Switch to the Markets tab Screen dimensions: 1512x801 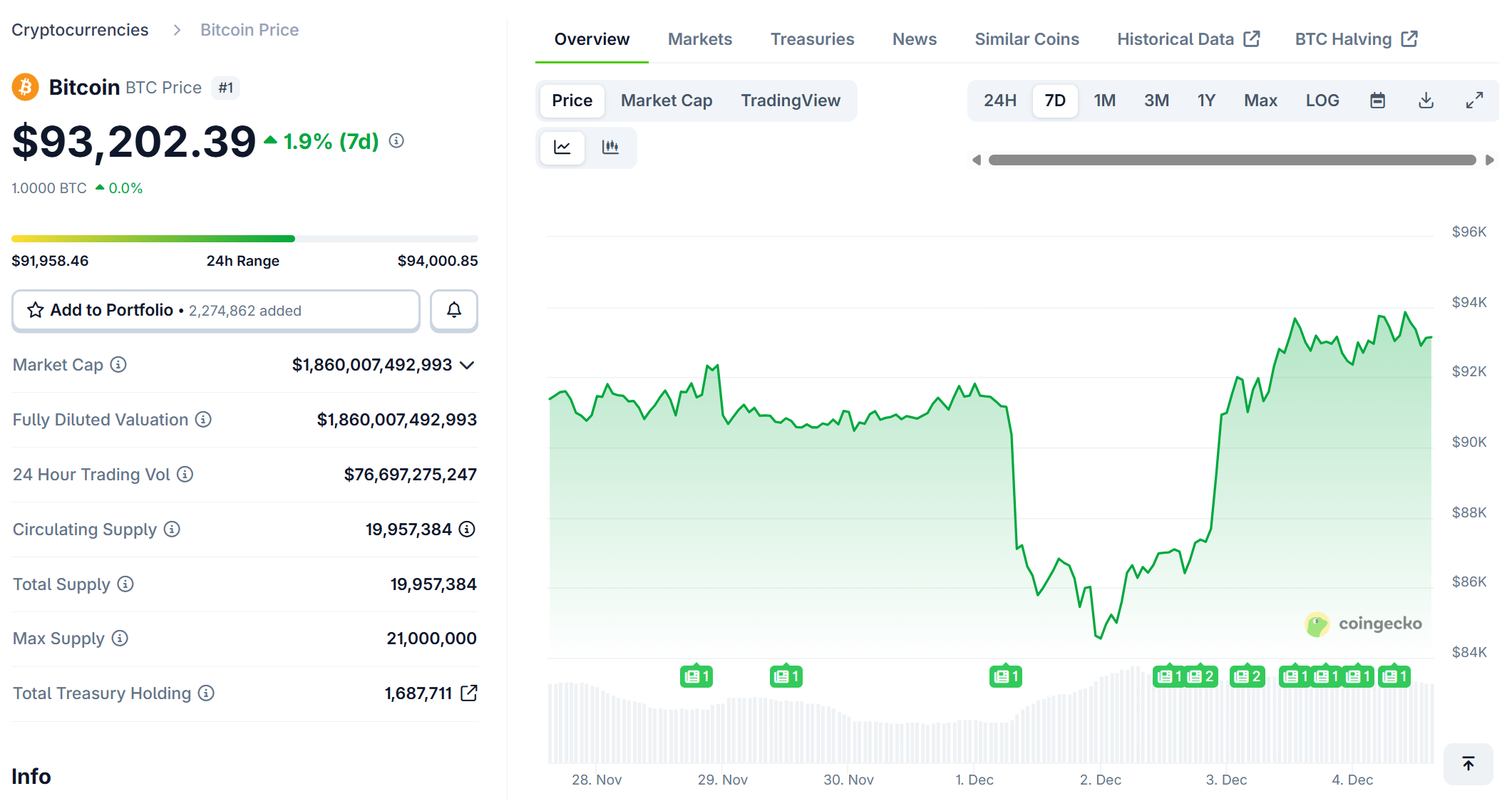point(699,38)
